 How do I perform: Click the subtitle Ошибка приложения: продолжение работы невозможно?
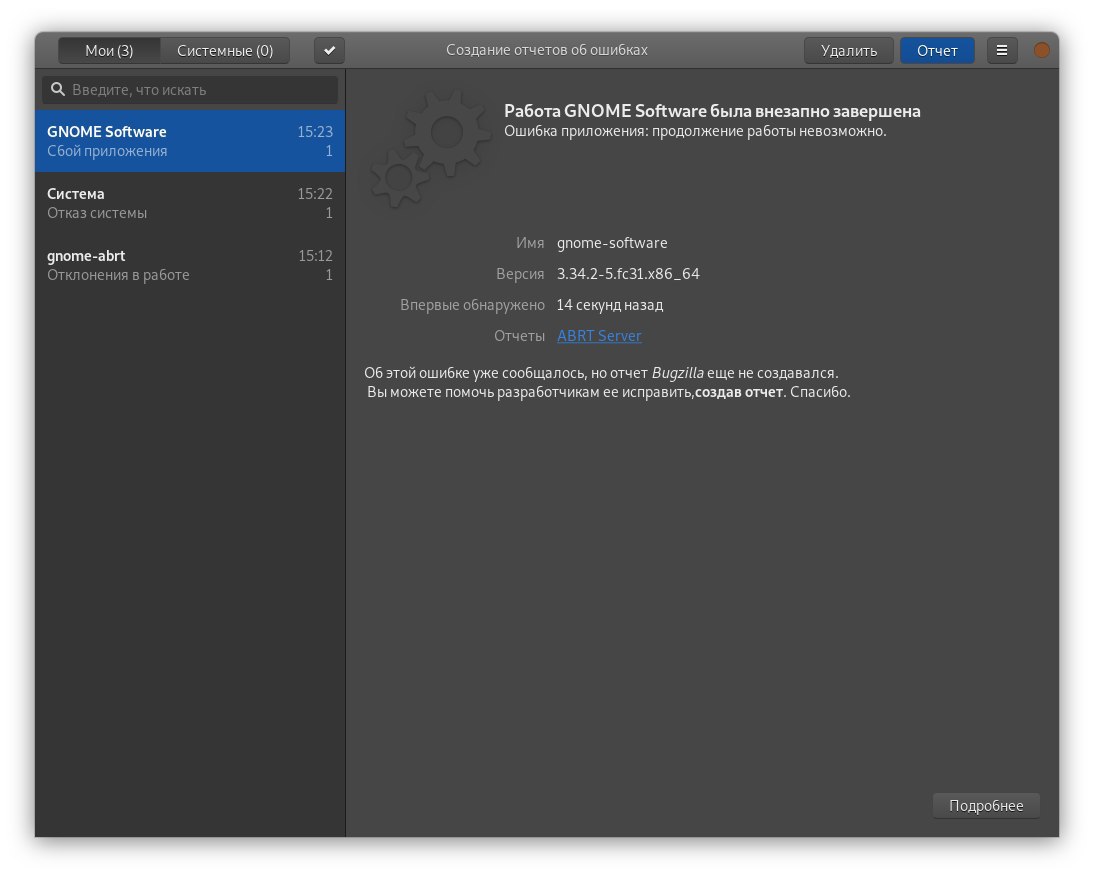click(x=695, y=131)
